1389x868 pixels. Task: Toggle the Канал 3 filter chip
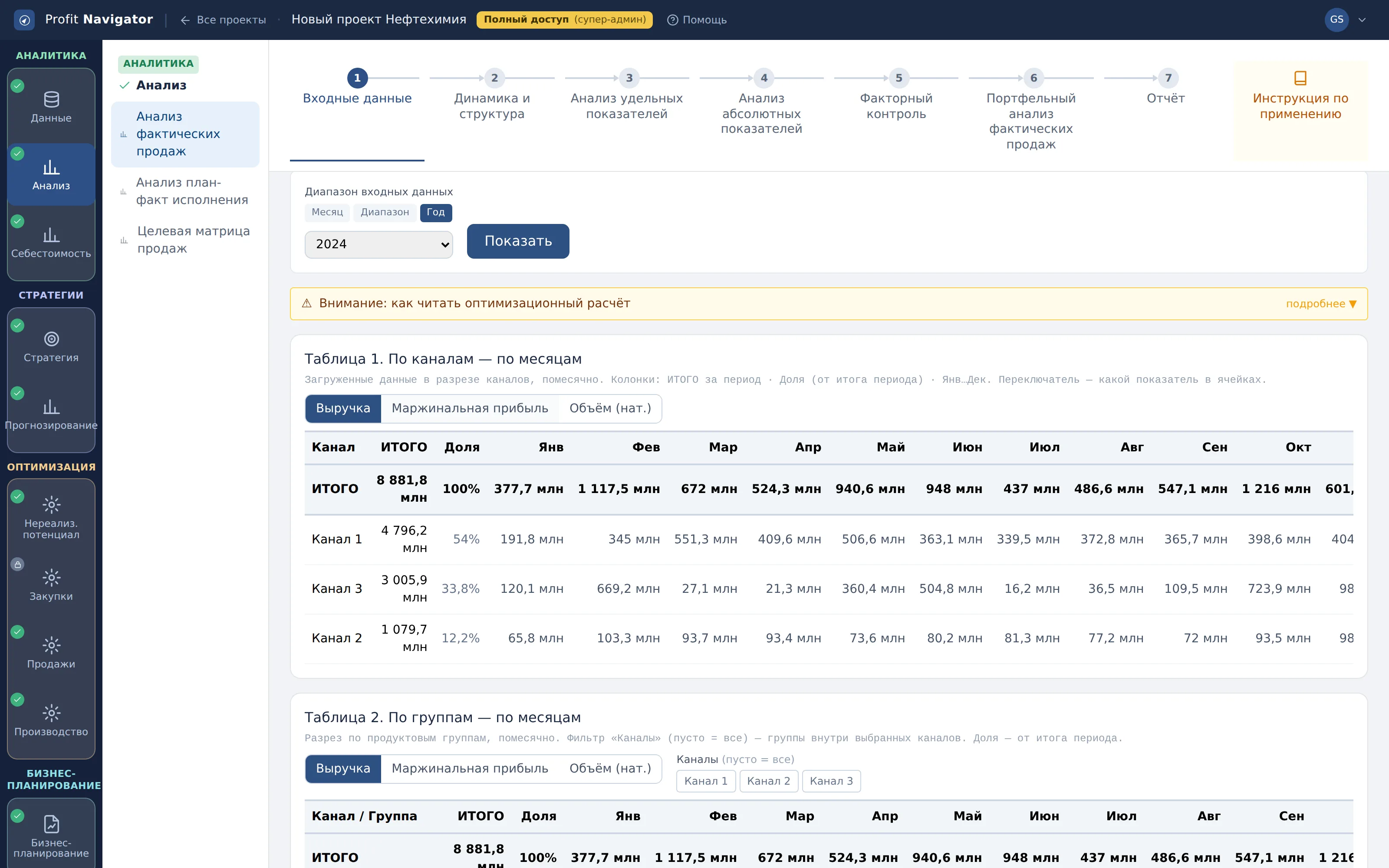coord(831,781)
